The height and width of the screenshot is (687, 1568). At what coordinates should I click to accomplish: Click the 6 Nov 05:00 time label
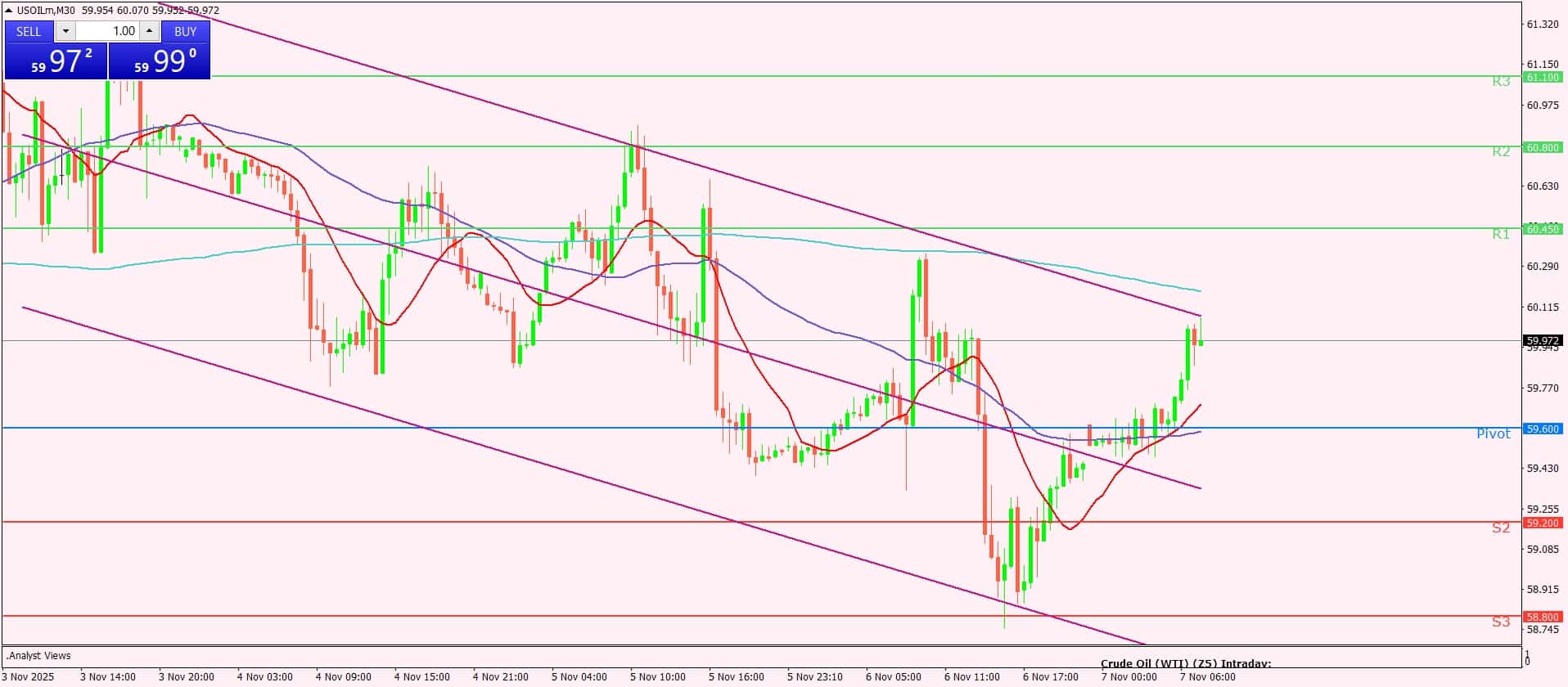(894, 677)
